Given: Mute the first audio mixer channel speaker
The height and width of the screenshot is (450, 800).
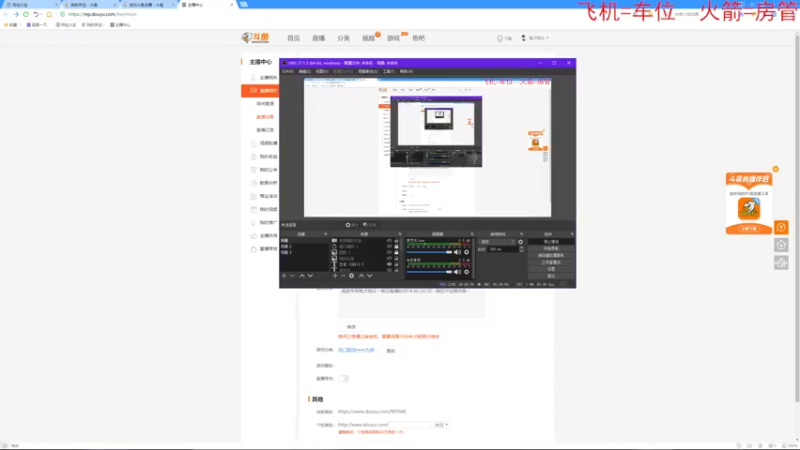Looking at the screenshot, I should [x=457, y=252].
